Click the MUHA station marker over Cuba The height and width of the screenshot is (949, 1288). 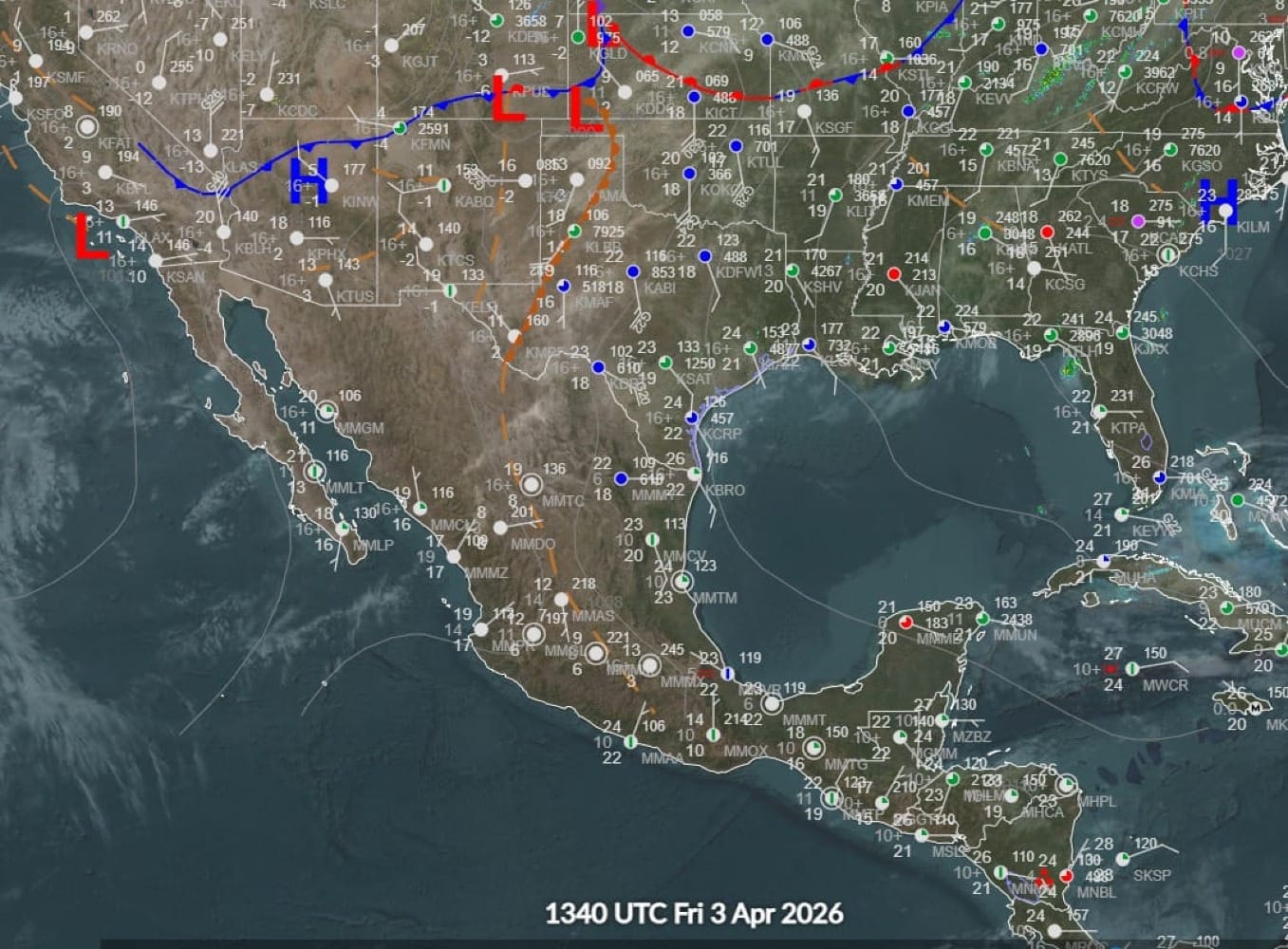[x=1104, y=561]
